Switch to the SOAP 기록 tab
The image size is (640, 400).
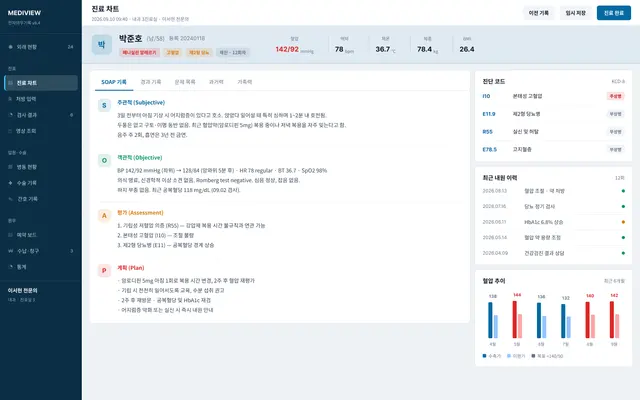click(x=114, y=82)
